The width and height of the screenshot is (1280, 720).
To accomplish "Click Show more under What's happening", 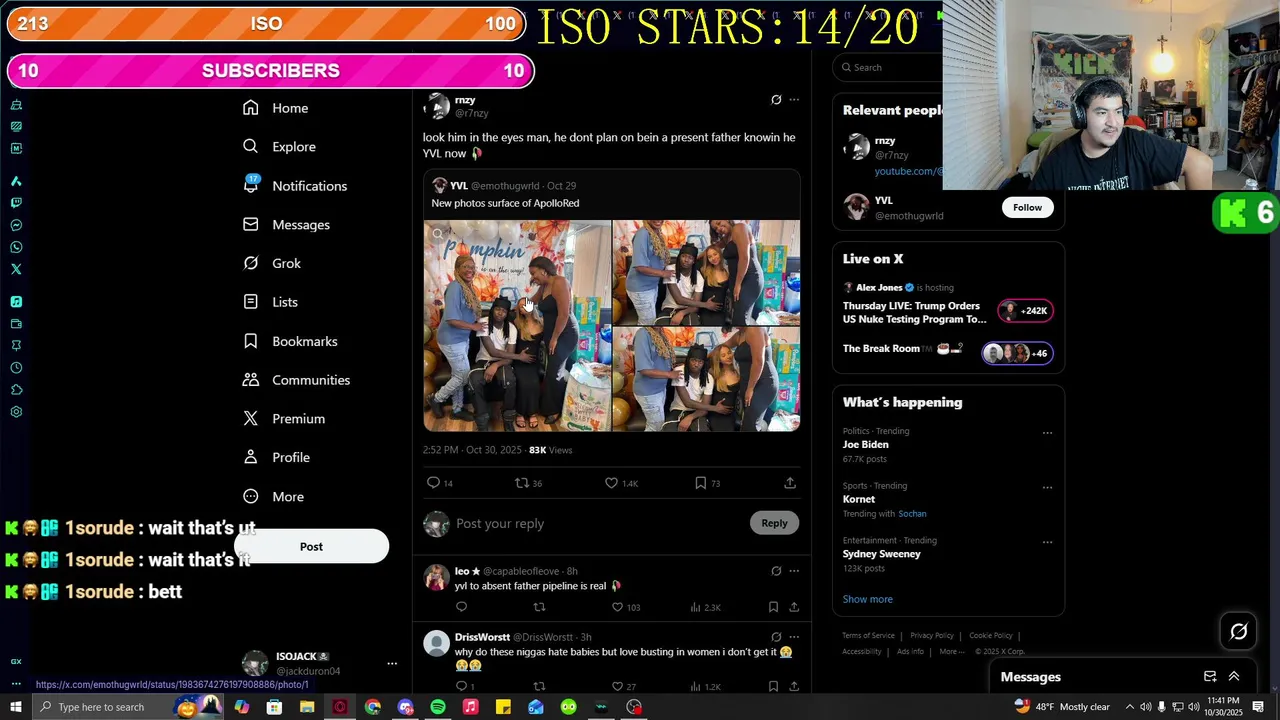I will tap(867, 599).
